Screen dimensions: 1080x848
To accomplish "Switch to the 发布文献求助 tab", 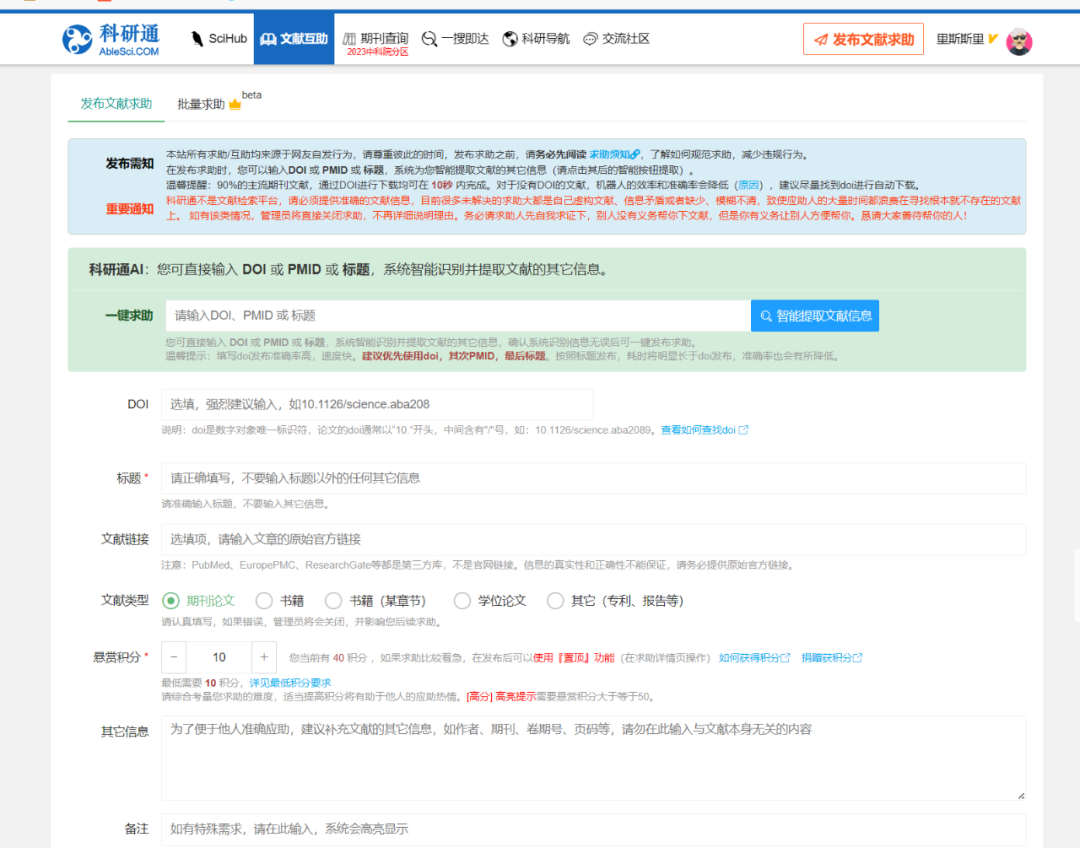I will coord(116,104).
